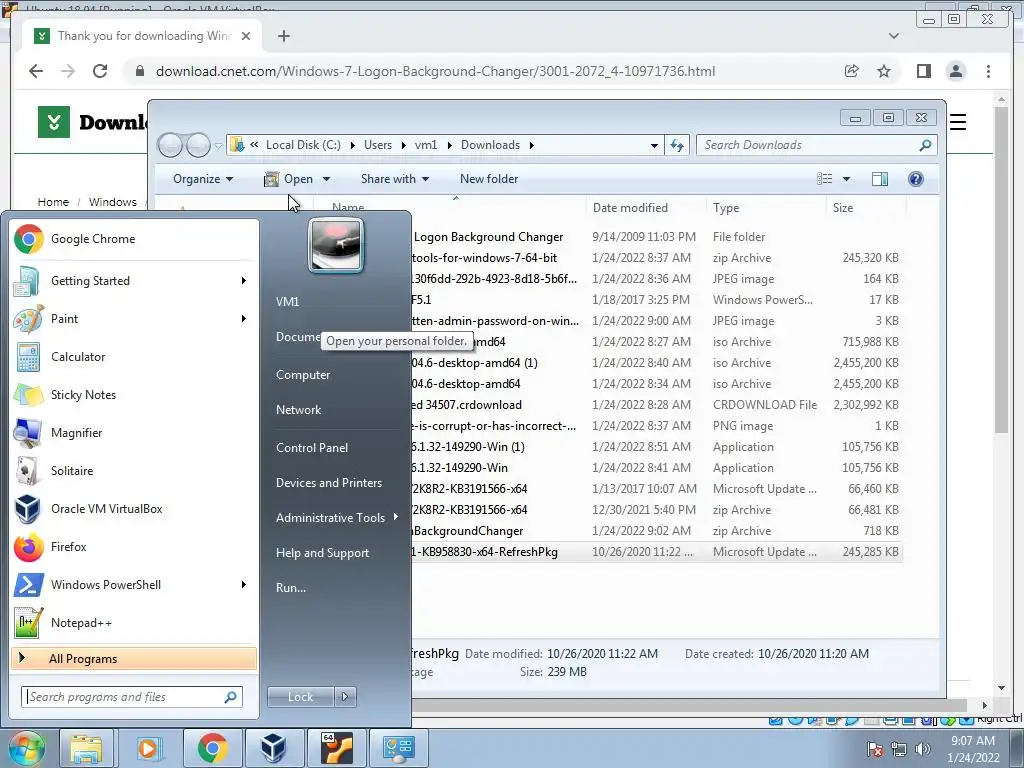The width and height of the screenshot is (1024, 768).
Task: Expand address bar history dropdown
Action: (x=654, y=146)
